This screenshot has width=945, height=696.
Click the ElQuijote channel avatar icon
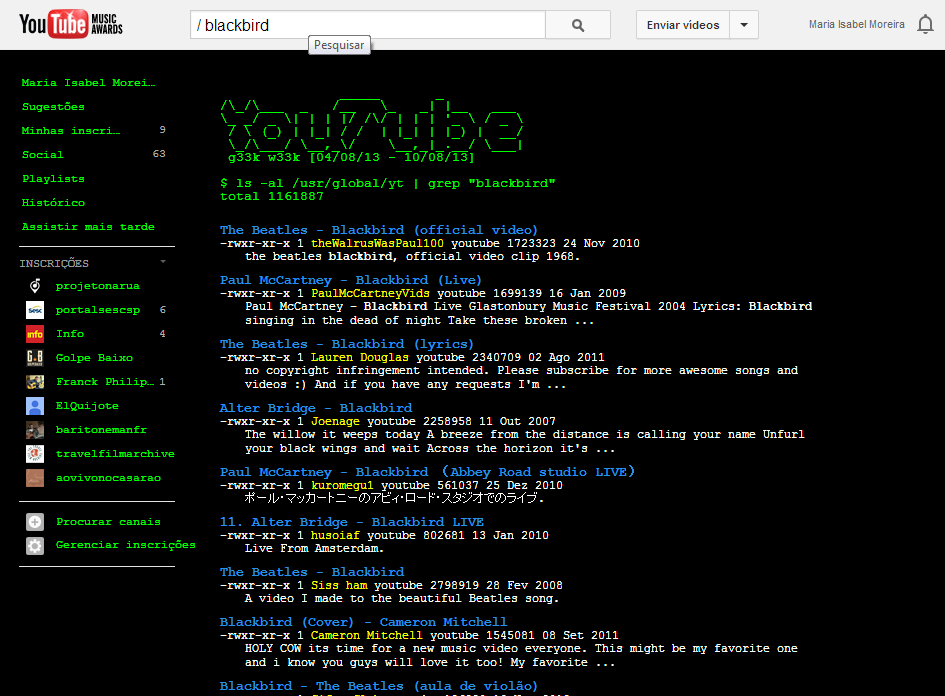35,406
